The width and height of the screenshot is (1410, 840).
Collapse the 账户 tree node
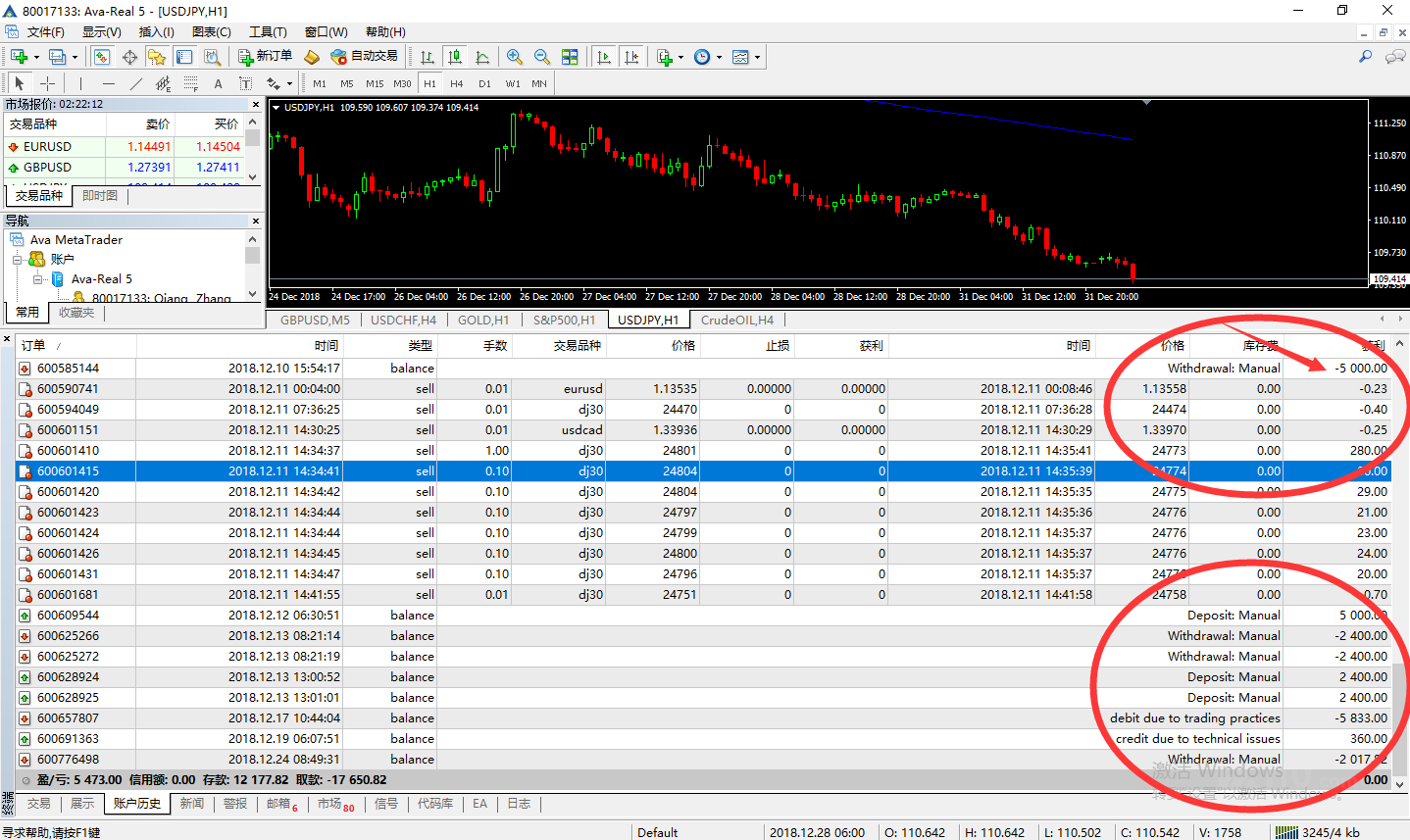(x=18, y=260)
